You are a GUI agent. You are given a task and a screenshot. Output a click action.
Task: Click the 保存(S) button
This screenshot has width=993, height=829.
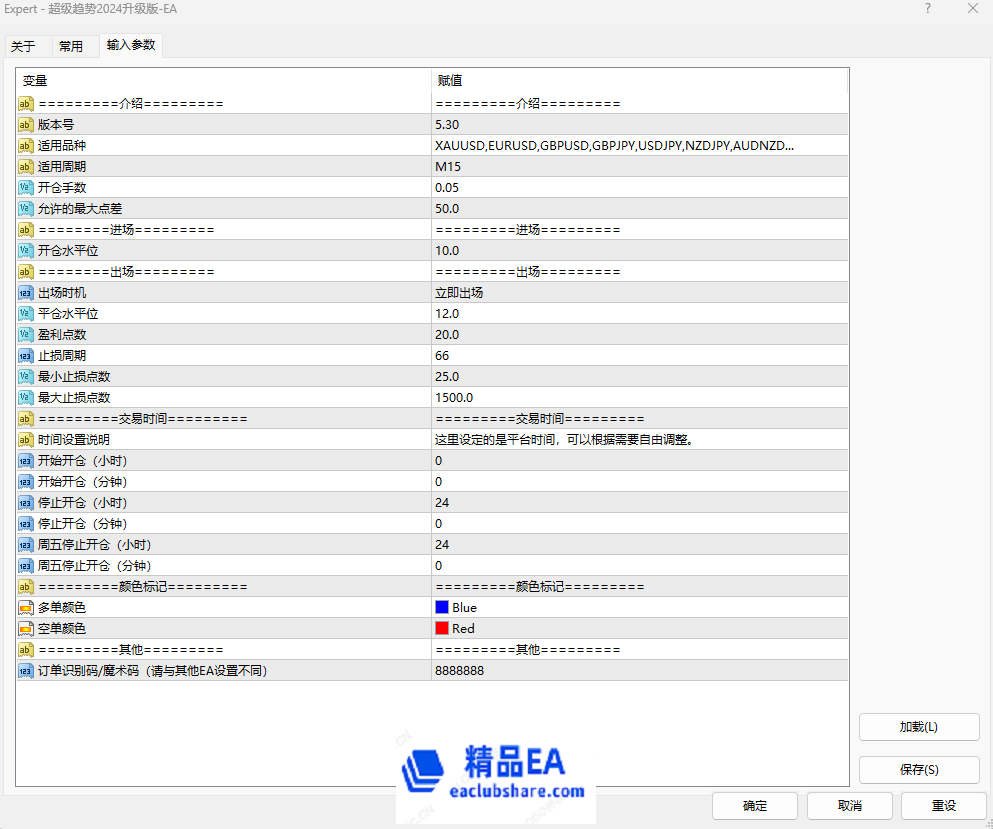(919, 769)
